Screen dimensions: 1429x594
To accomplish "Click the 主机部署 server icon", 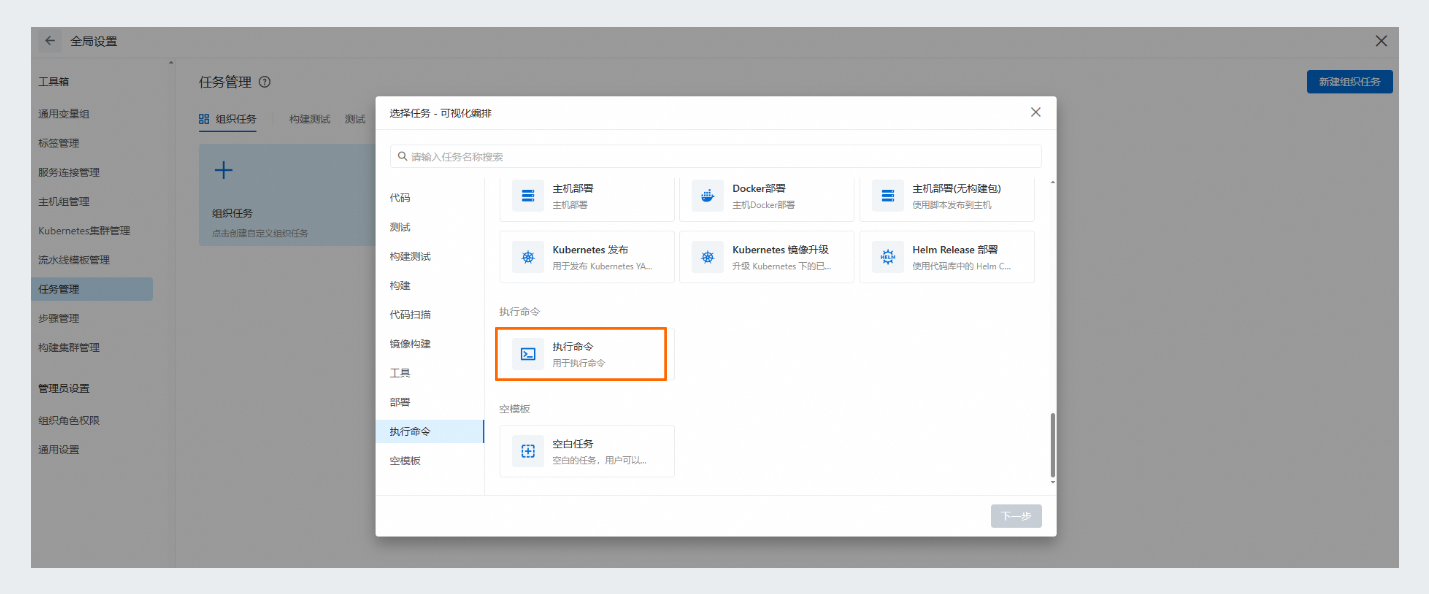I will pos(528,196).
